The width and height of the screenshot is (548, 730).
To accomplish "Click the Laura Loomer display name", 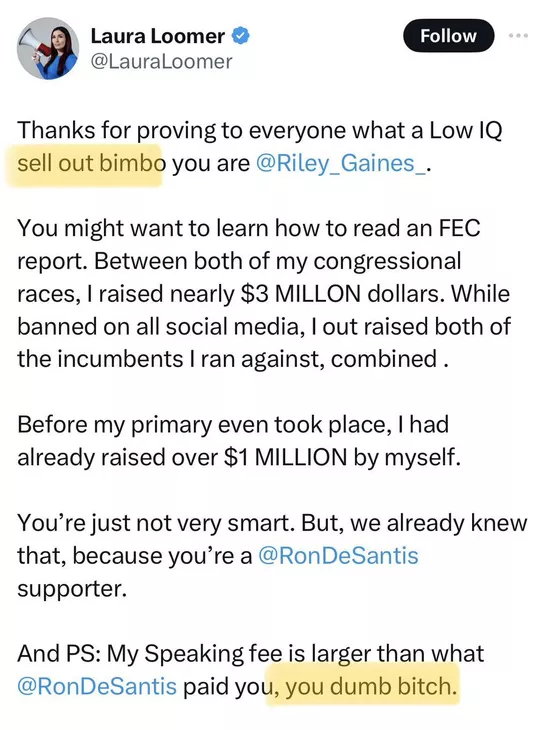I will pyautogui.click(x=157, y=36).
